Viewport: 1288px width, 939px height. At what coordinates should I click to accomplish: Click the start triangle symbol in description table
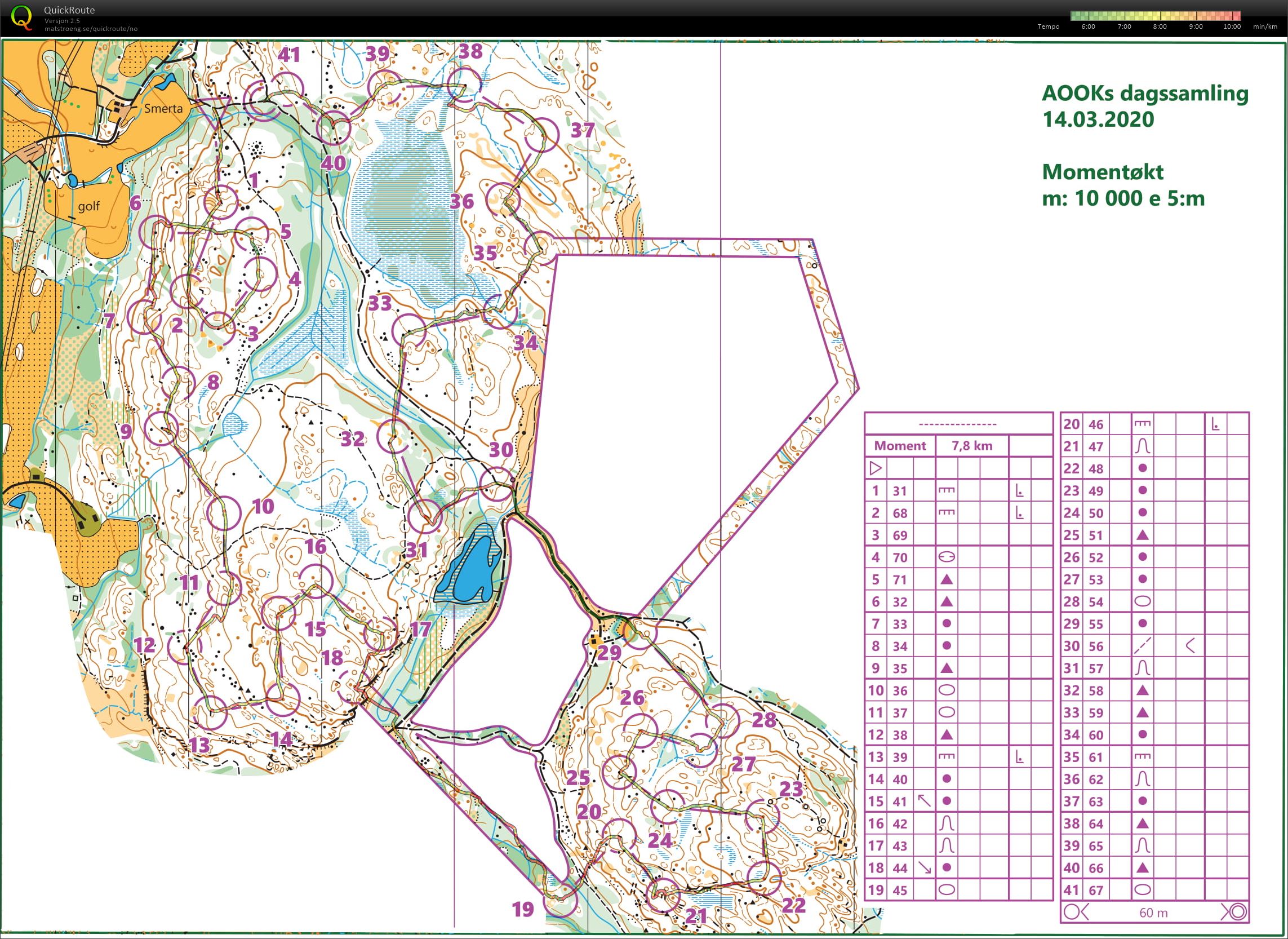[x=876, y=468]
